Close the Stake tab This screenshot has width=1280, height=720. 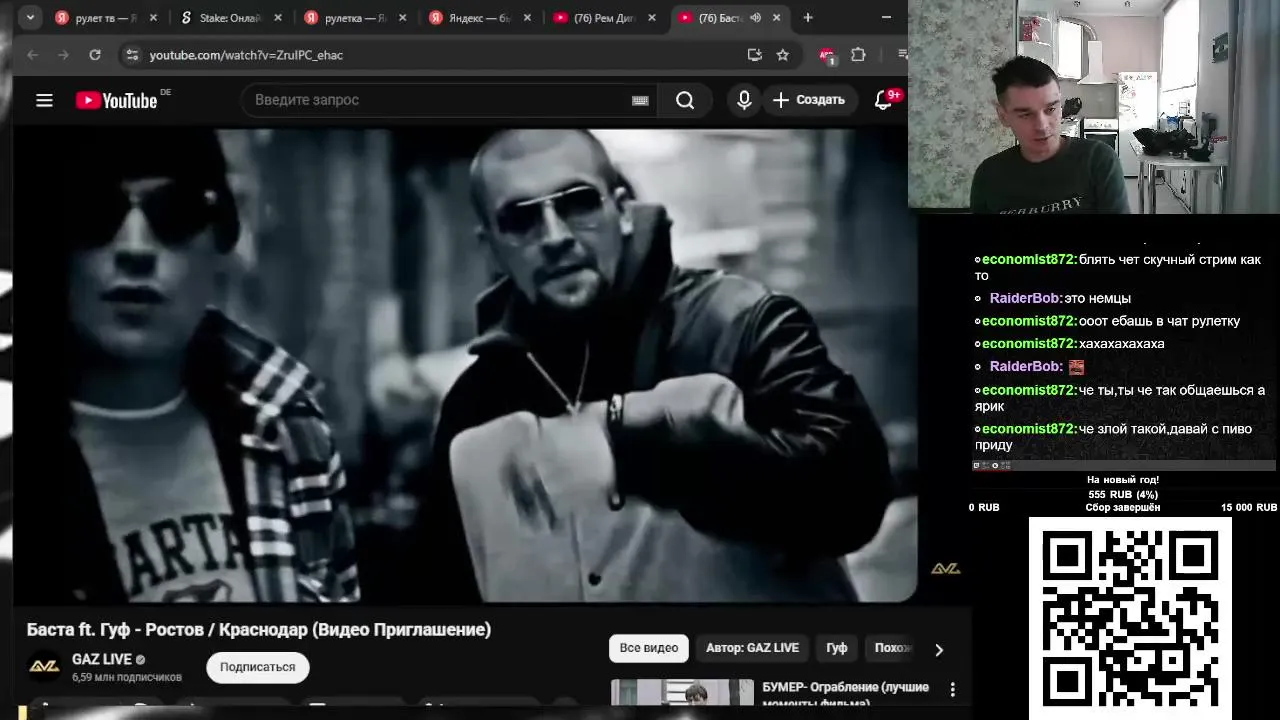[278, 17]
